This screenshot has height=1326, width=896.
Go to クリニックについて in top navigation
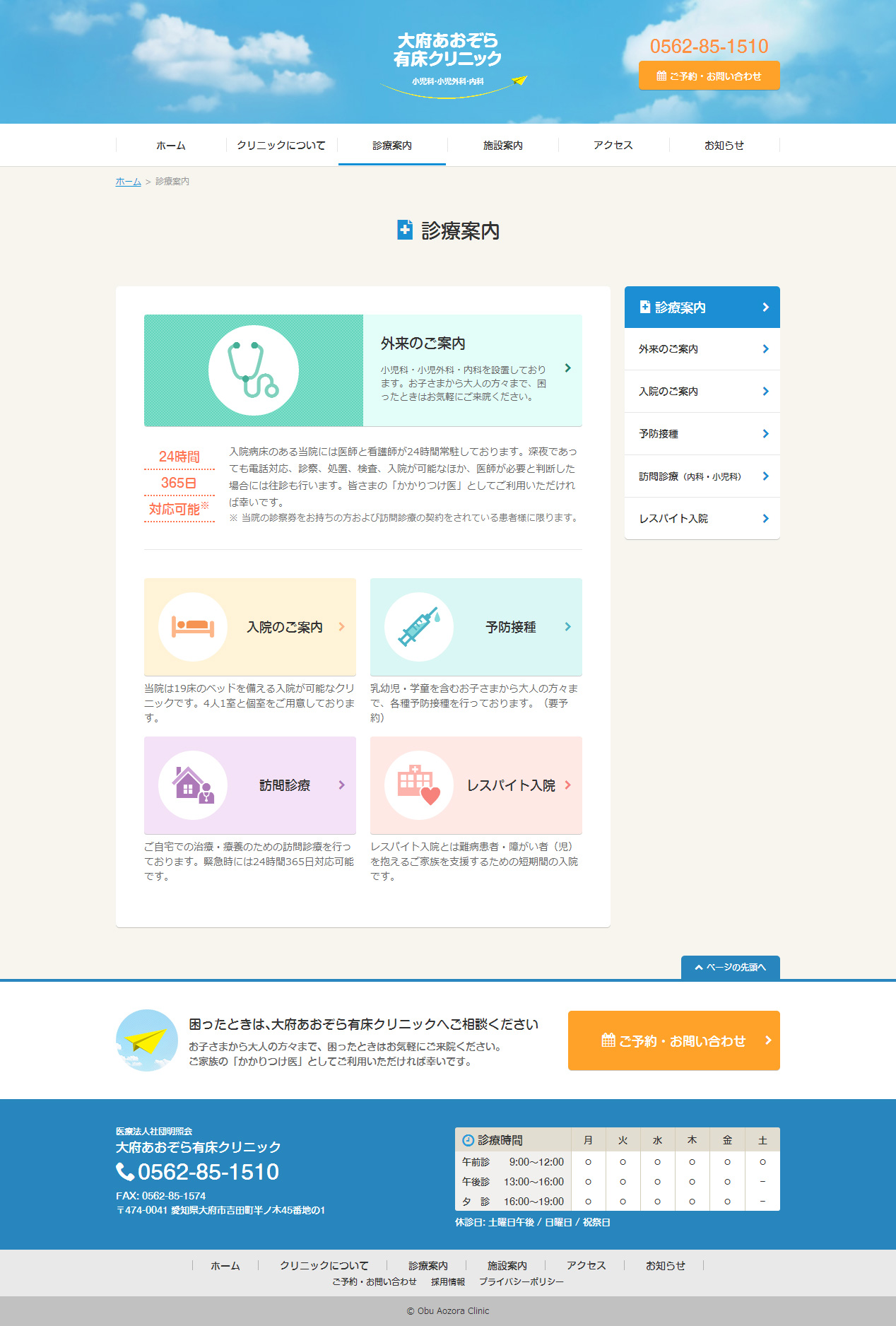[x=281, y=146]
